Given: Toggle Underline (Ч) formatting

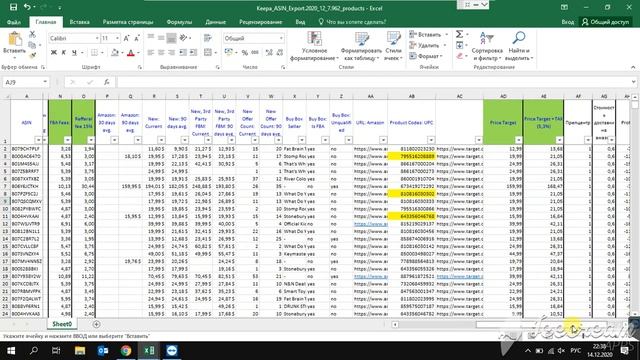Looking at the screenshot, I should coord(74,53).
